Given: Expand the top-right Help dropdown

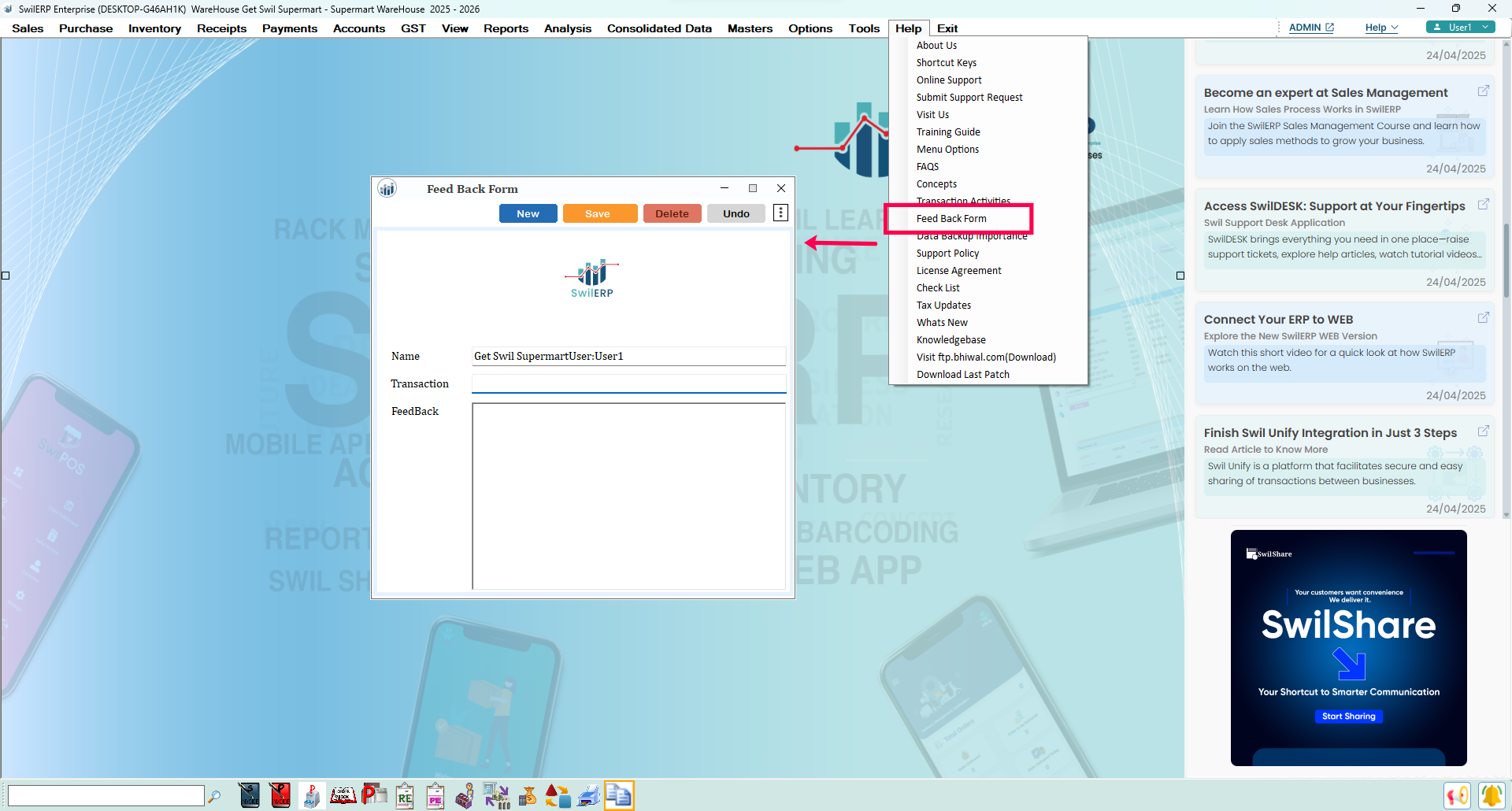Looking at the screenshot, I should [x=1381, y=28].
